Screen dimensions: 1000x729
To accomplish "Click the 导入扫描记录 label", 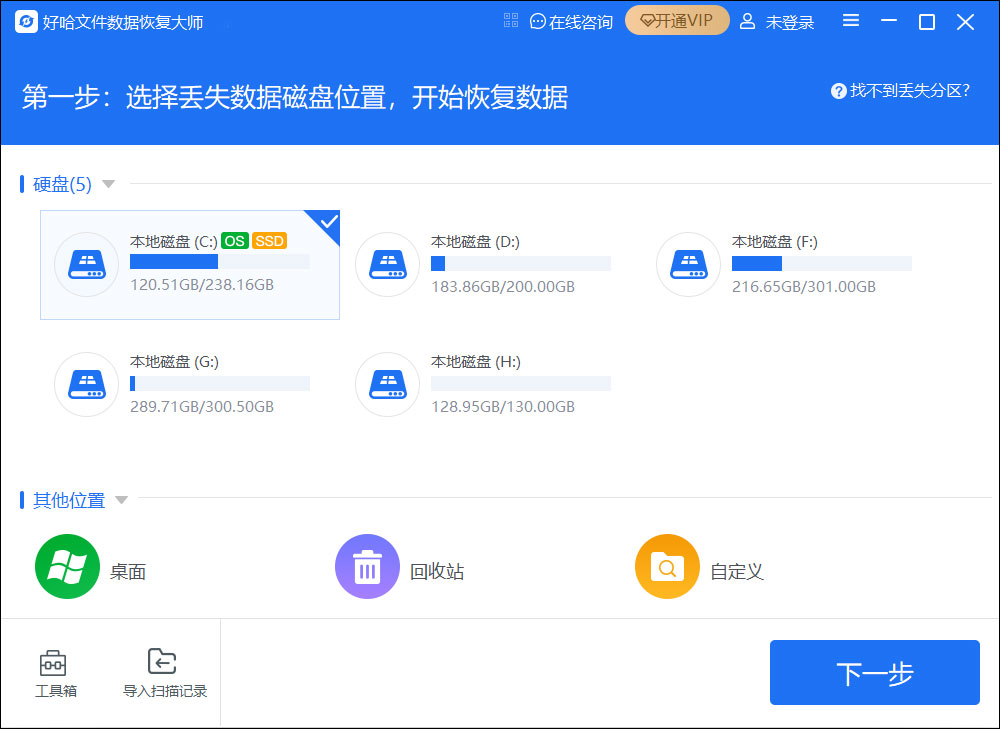I will [x=165, y=691].
